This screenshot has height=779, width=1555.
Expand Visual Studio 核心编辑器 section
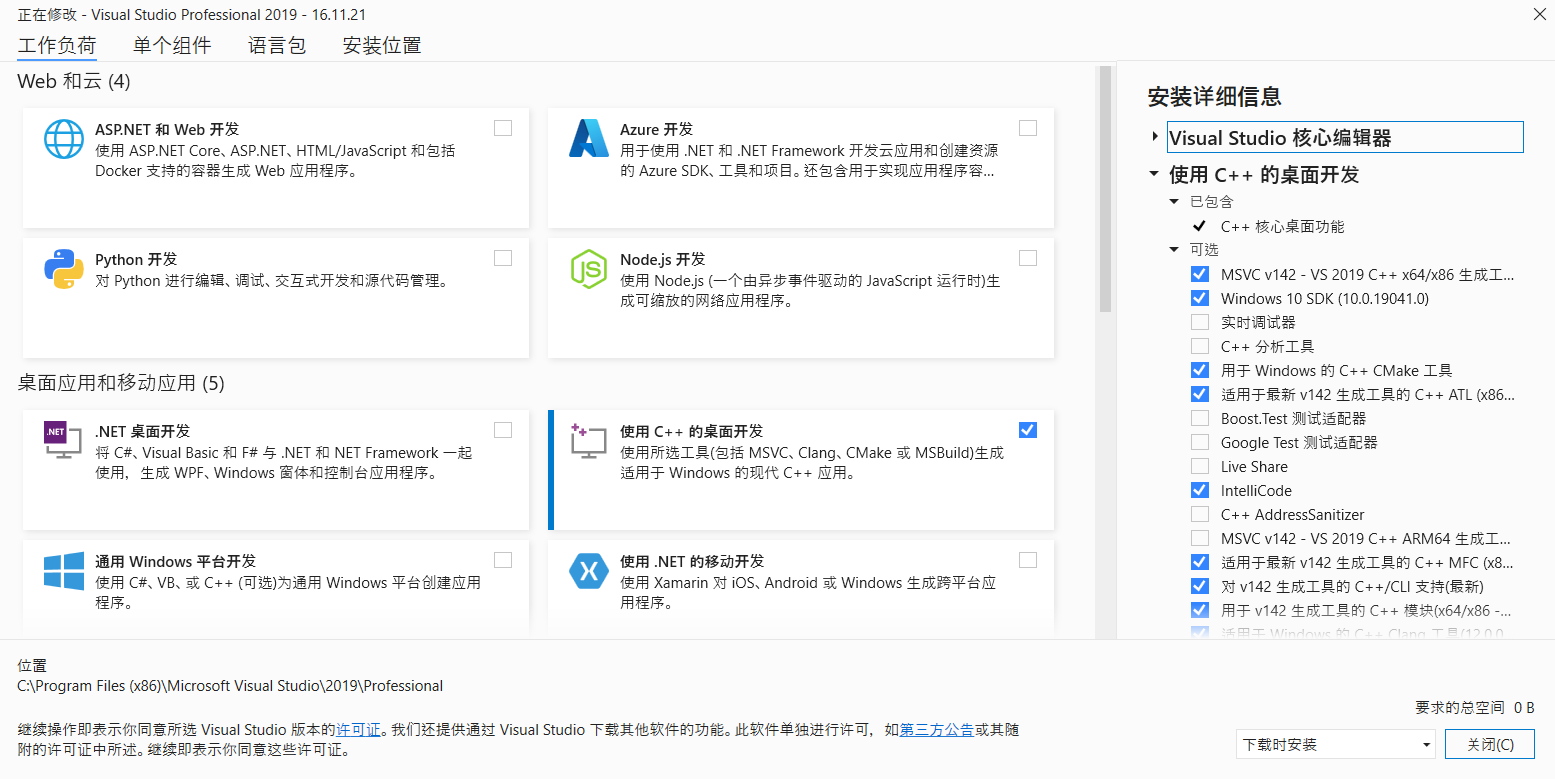point(1154,137)
